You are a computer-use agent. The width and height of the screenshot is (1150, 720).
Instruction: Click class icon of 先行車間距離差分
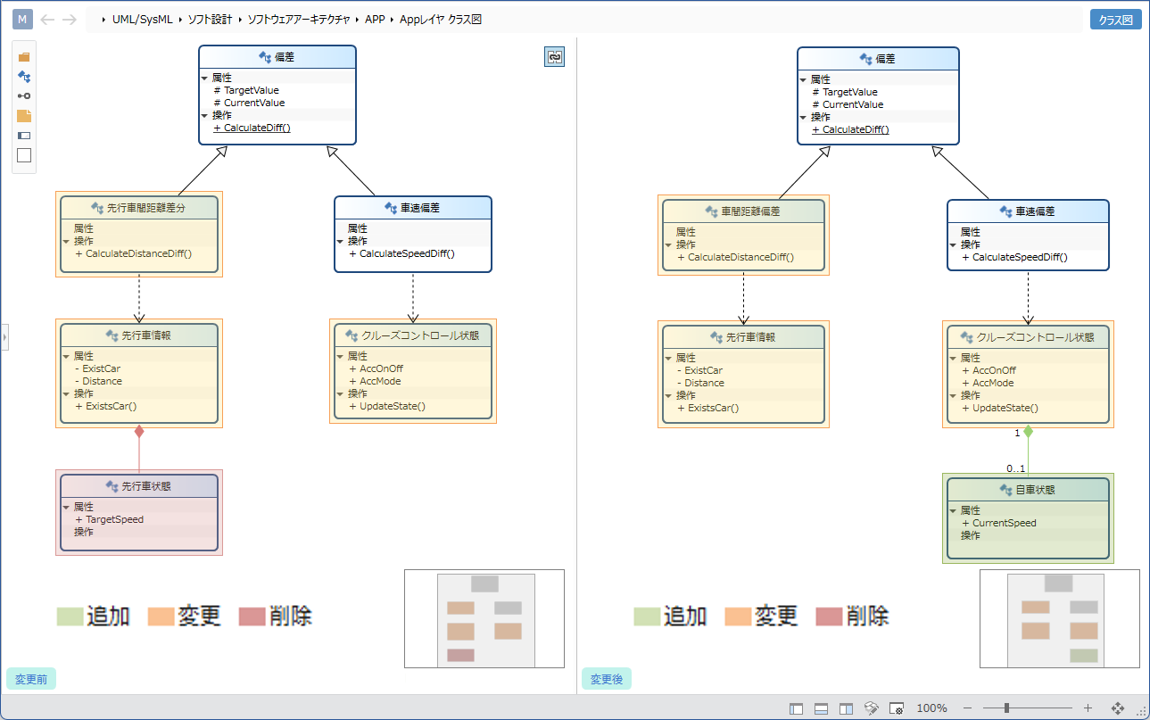point(98,208)
